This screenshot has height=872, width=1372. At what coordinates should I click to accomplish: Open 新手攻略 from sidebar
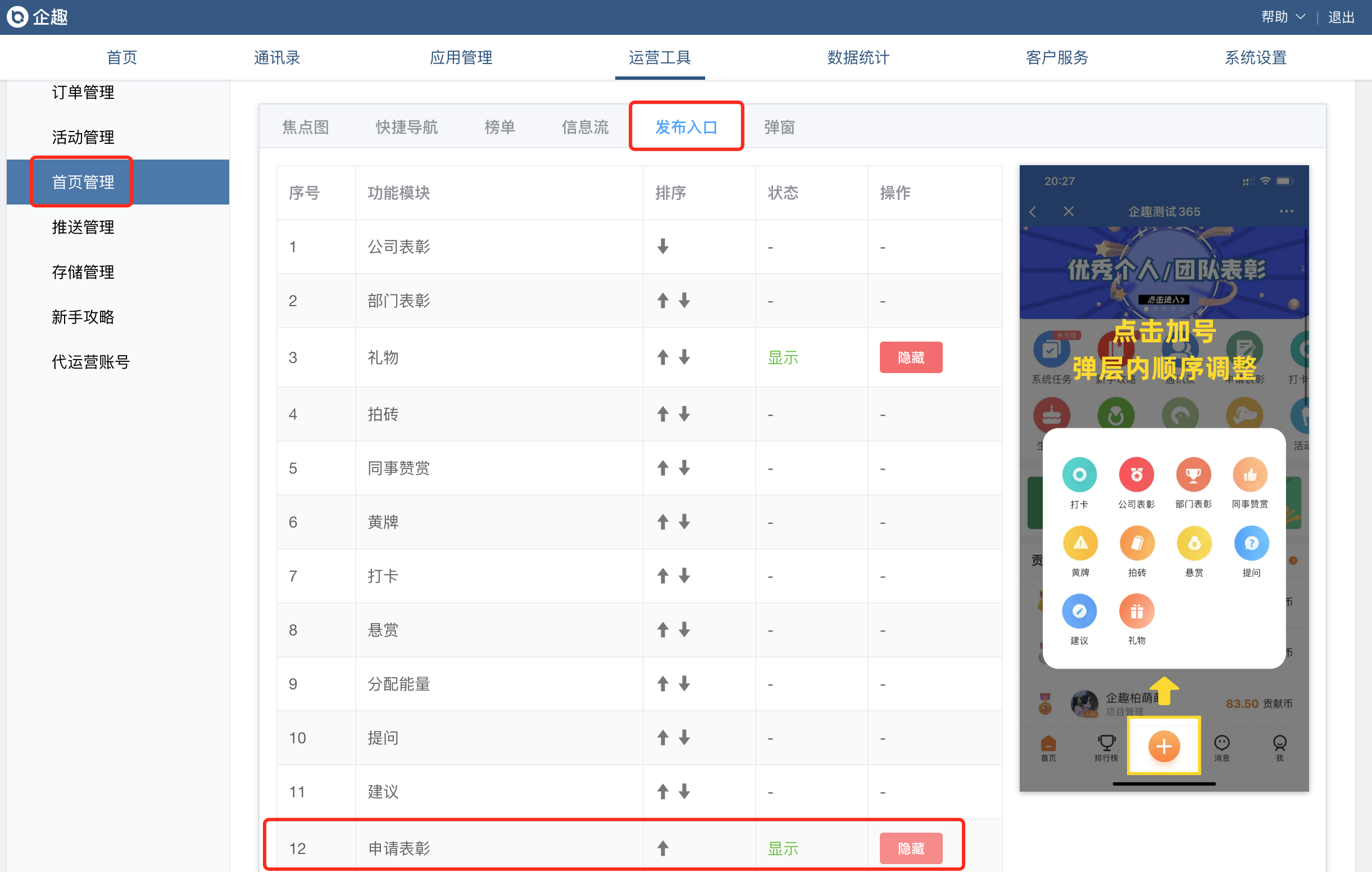83,316
